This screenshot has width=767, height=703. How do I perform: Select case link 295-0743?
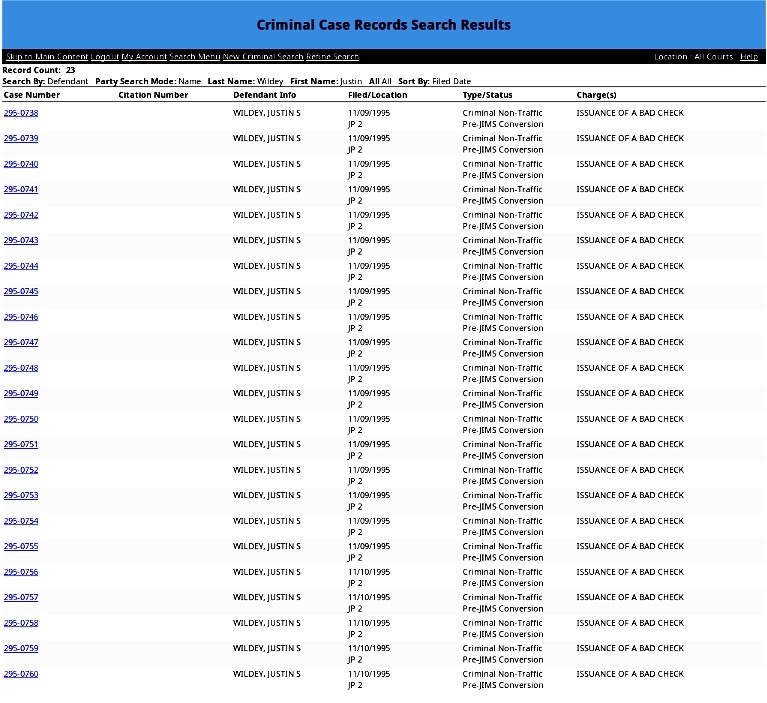(21, 240)
